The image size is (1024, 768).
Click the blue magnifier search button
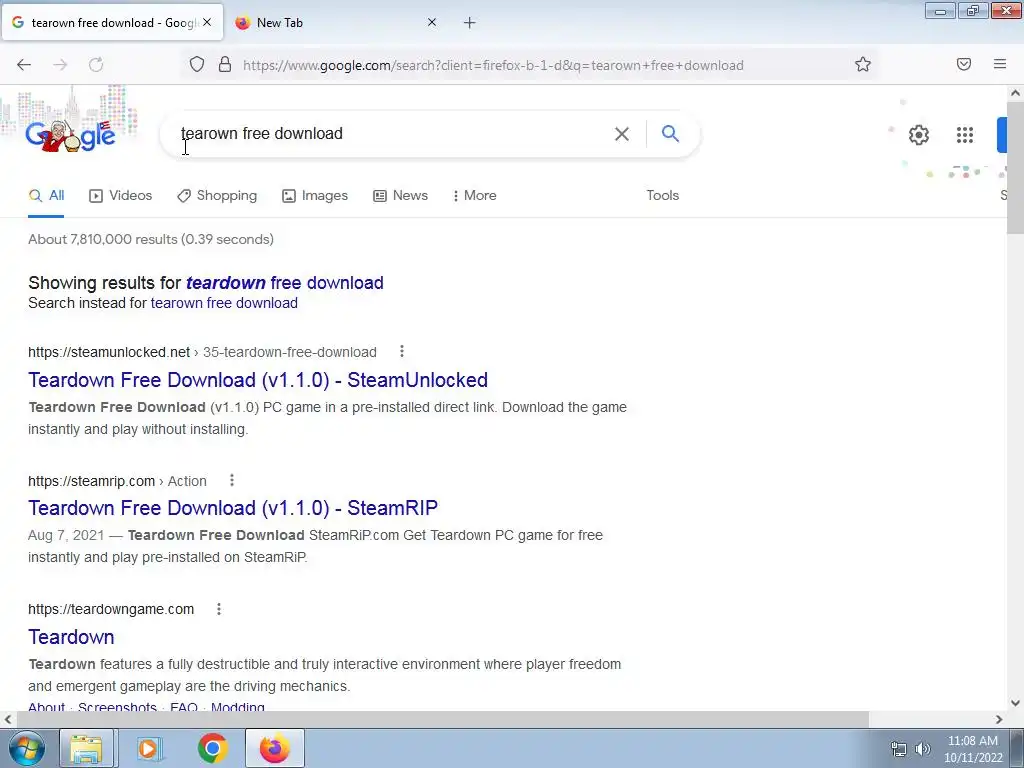point(670,134)
